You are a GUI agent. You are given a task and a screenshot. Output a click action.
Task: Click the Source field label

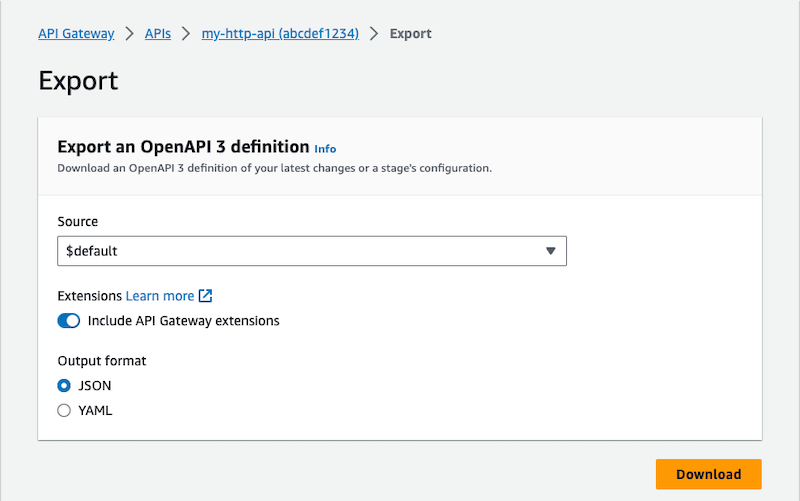pos(78,222)
